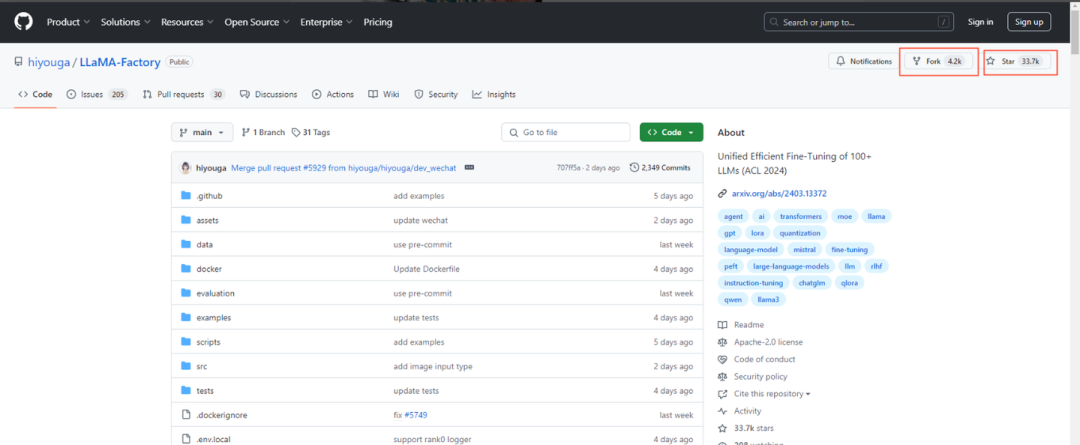Open the main branch selector dropdown
Image resolution: width=1080 pixels, height=445 pixels.
(202, 132)
